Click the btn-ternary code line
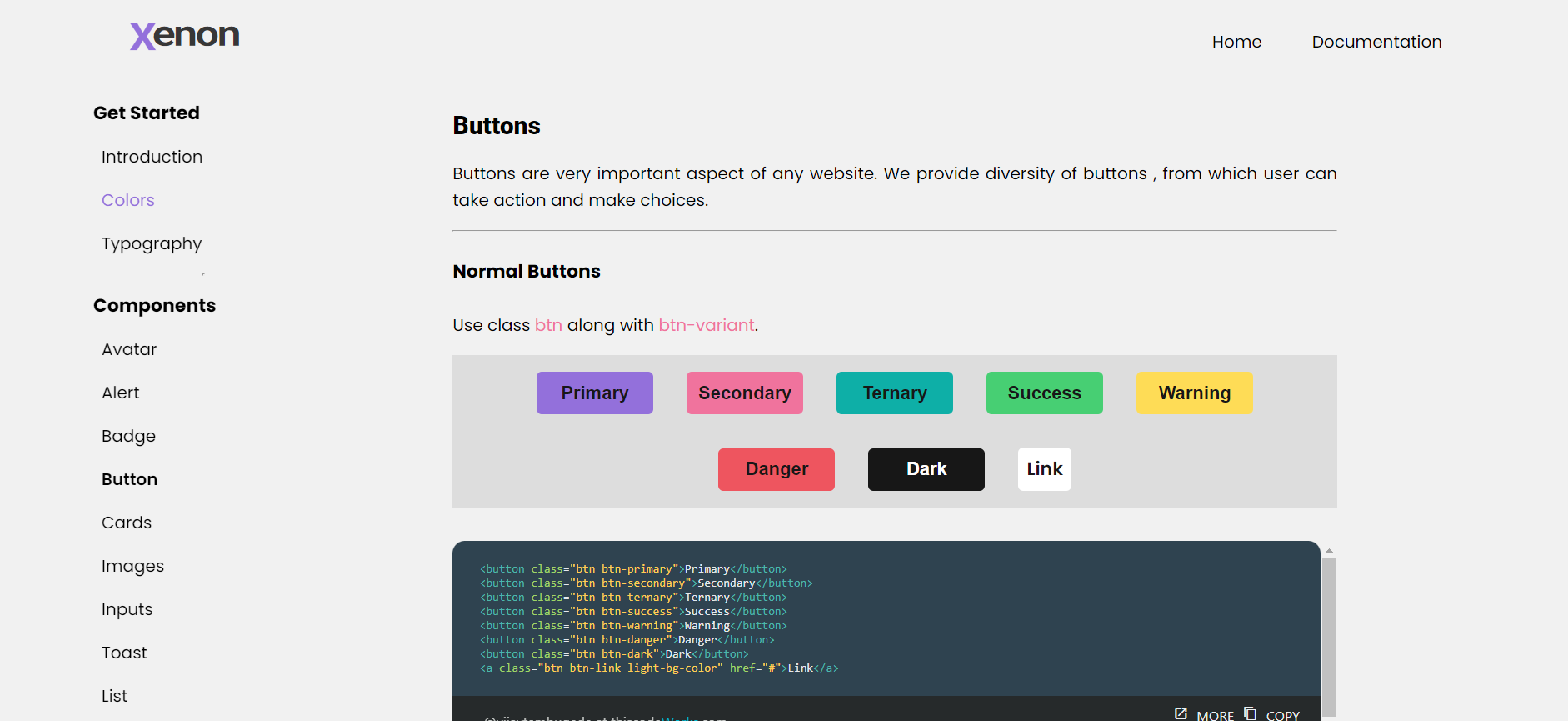This screenshot has width=1568, height=721. click(633, 598)
